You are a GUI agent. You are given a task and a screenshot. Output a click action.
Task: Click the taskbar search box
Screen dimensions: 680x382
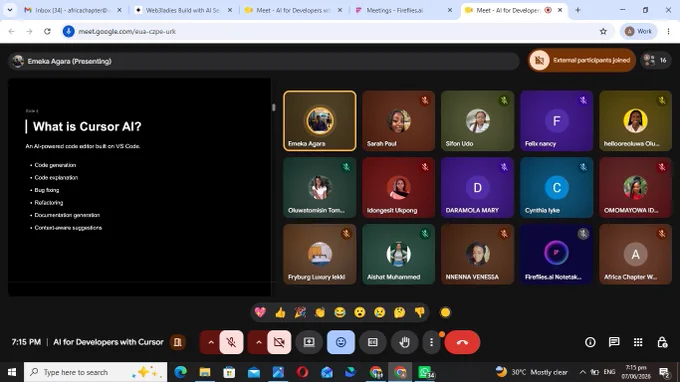(x=95, y=372)
